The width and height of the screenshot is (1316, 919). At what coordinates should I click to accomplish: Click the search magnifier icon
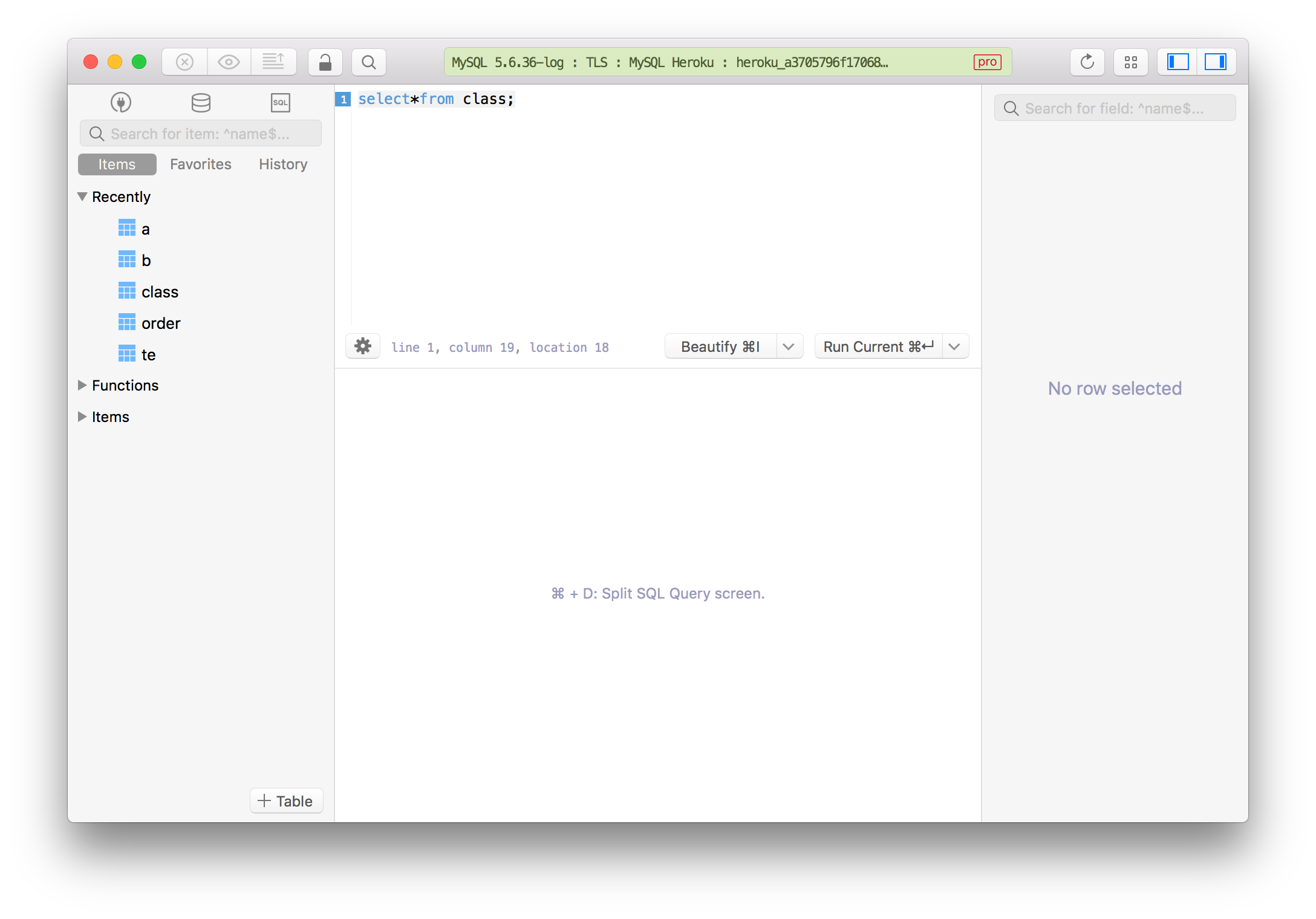[369, 62]
